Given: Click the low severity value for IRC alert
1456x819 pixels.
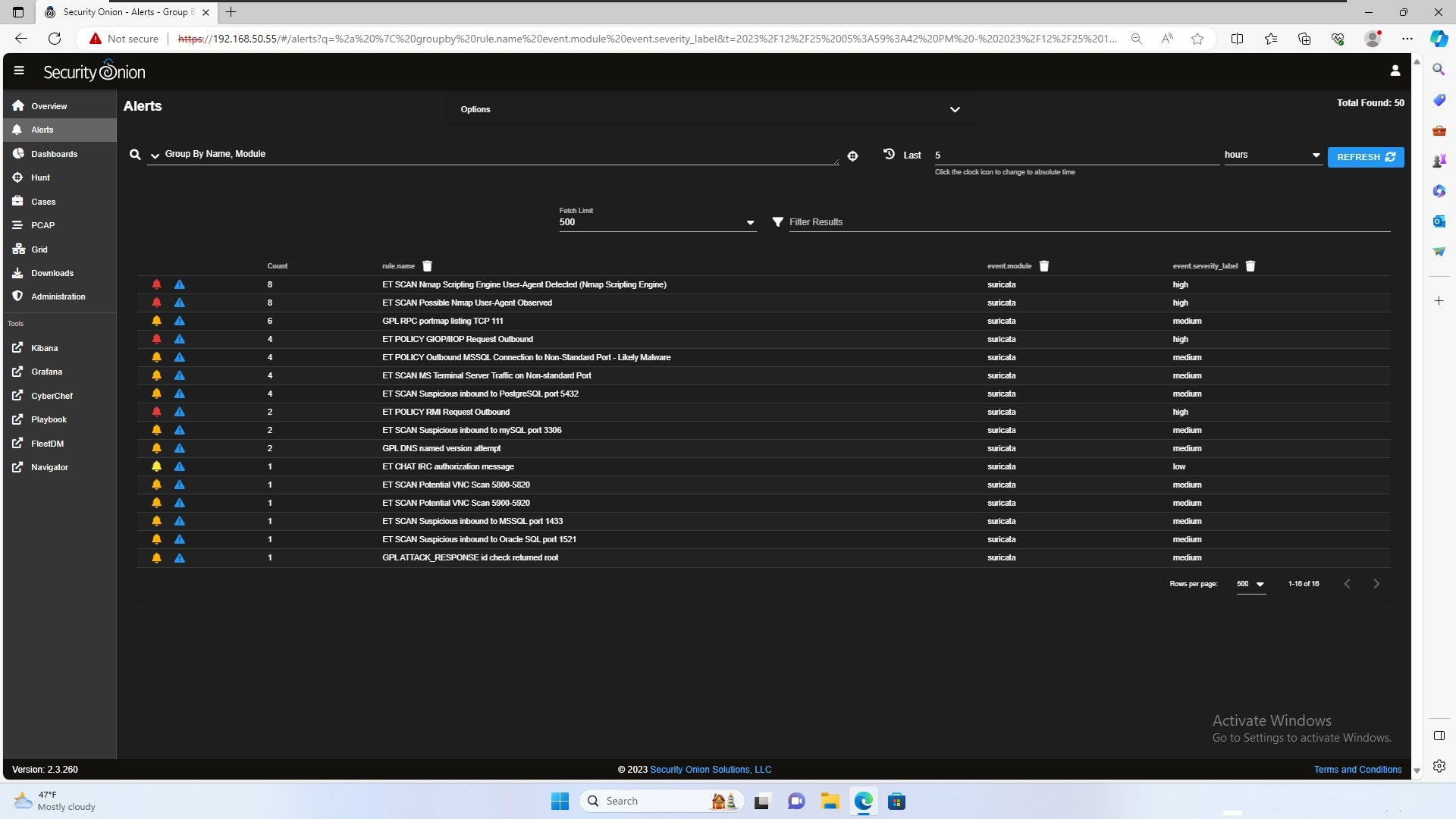Looking at the screenshot, I should (x=1178, y=466).
